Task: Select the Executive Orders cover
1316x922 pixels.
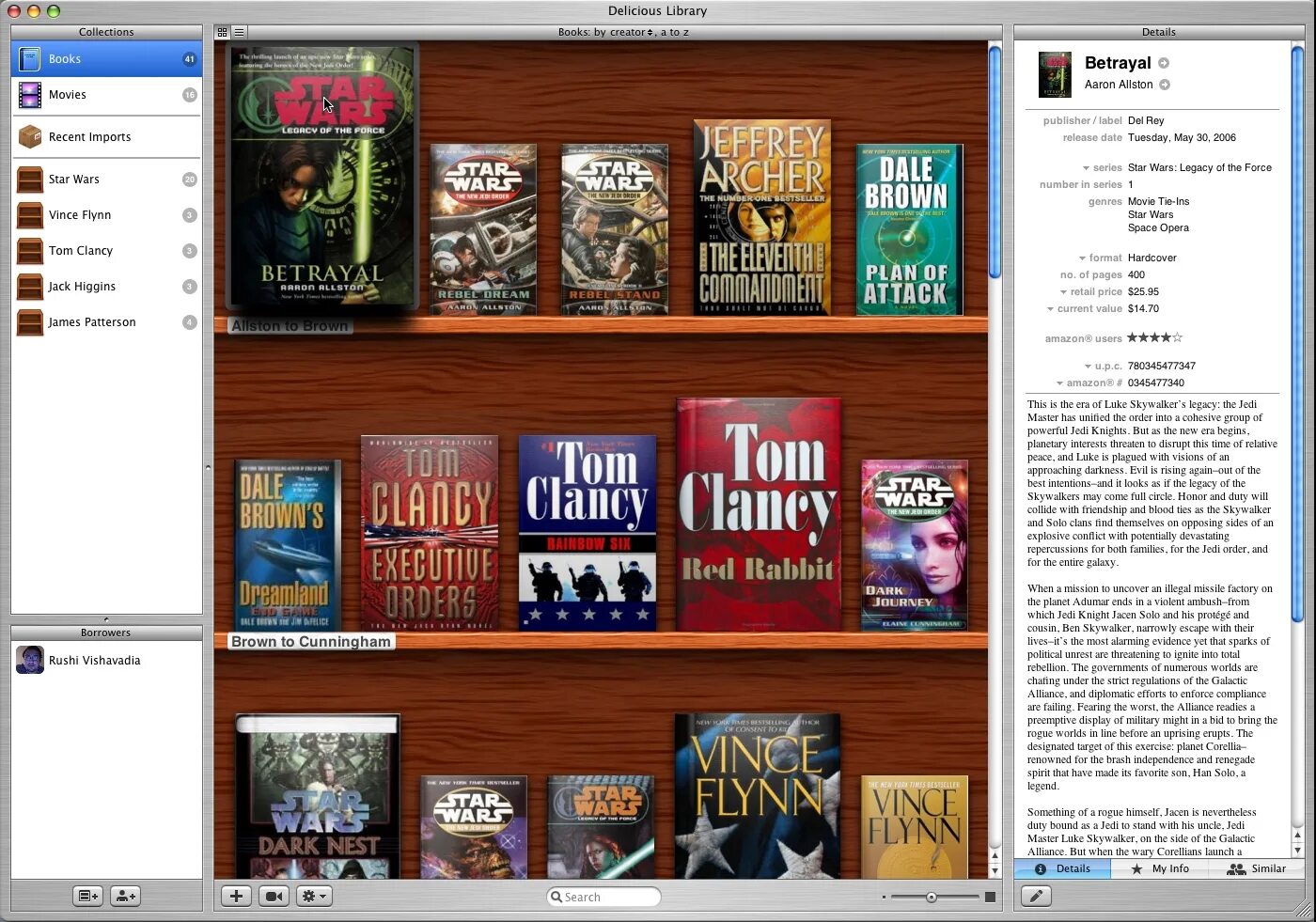Action: pyautogui.click(x=430, y=533)
